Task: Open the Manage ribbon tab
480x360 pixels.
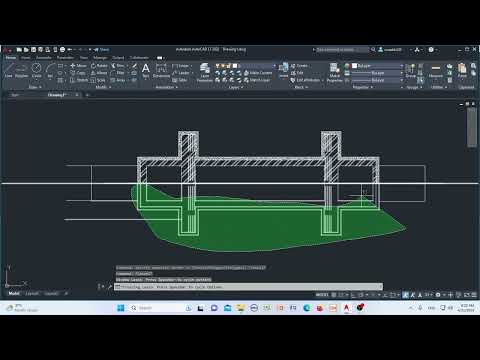Action: pyautogui.click(x=100, y=58)
